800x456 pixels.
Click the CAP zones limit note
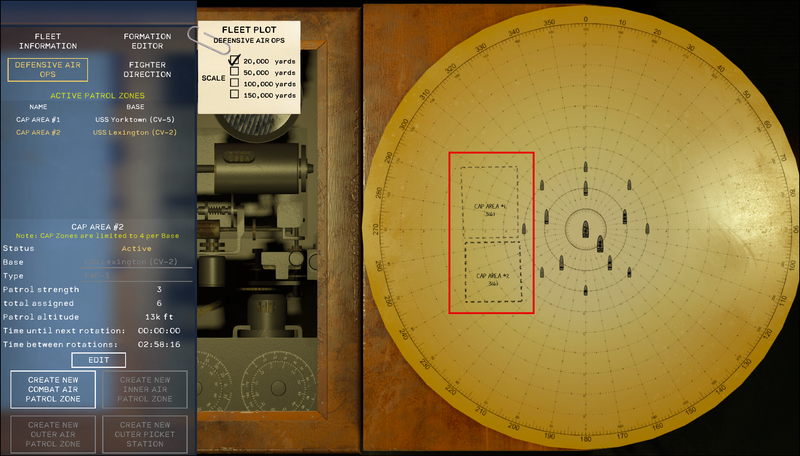(x=97, y=236)
